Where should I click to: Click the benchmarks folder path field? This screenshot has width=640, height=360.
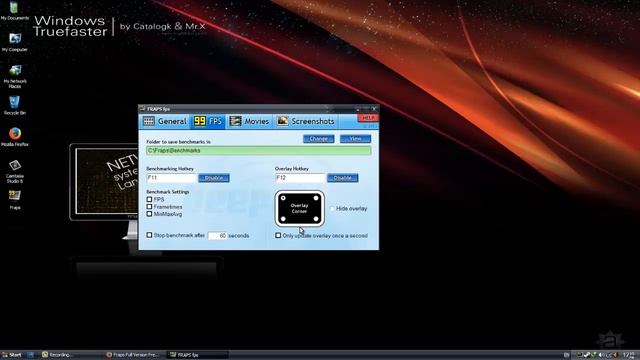(x=259, y=151)
